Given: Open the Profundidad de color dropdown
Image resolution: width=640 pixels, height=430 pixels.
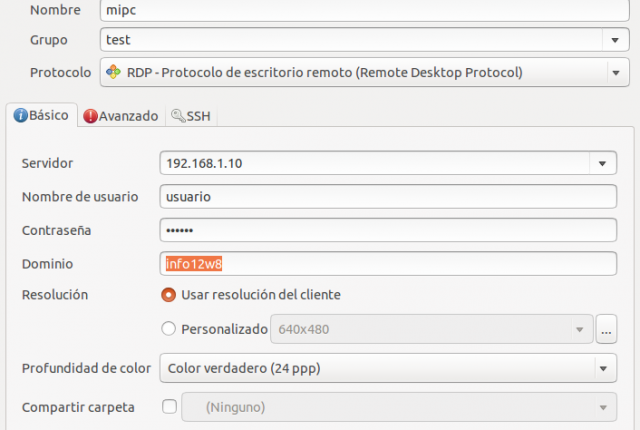Looking at the screenshot, I should point(603,368).
